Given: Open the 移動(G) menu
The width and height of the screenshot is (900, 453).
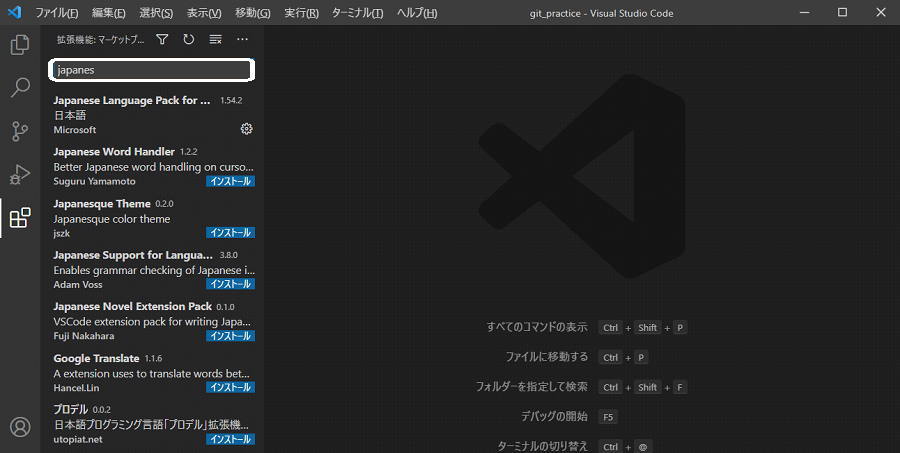Looking at the screenshot, I should [253, 13].
